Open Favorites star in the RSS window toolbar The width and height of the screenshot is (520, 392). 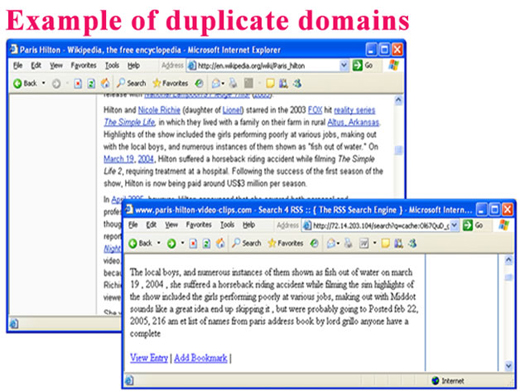pos(286,243)
